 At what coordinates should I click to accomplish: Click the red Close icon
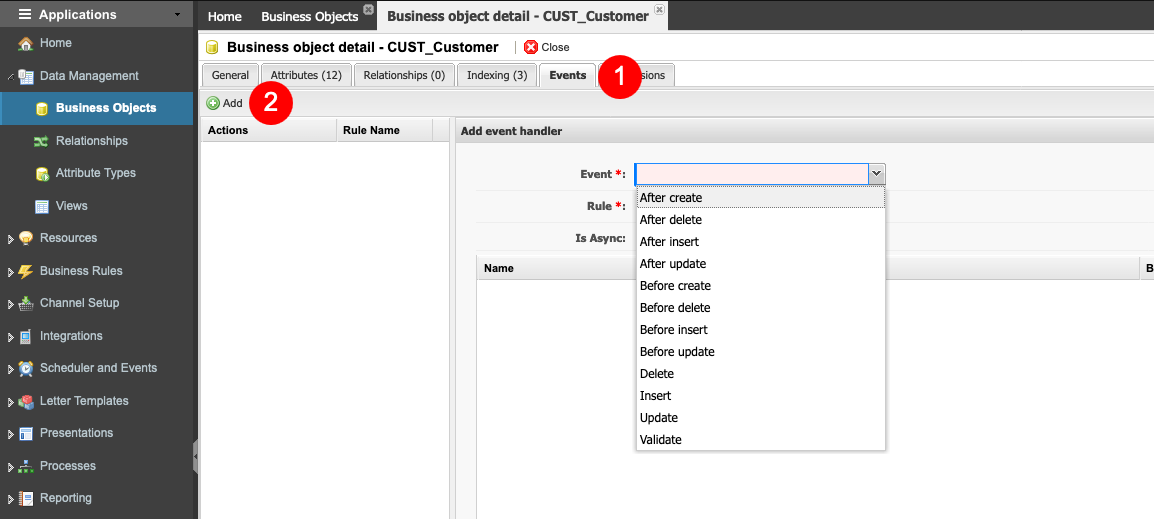[x=531, y=47]
